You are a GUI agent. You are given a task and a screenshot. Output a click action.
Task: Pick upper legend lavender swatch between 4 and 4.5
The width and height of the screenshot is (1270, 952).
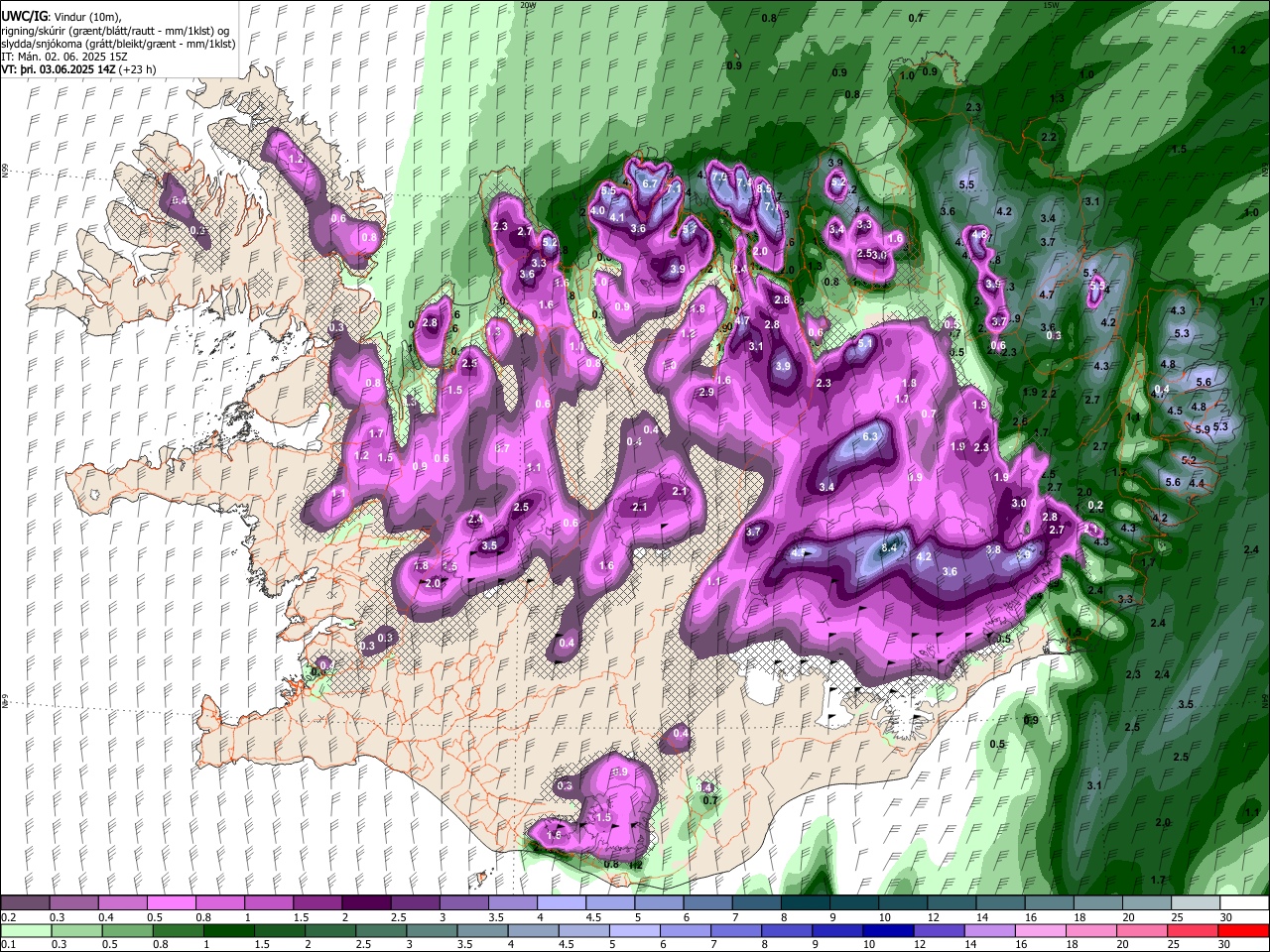561,903
